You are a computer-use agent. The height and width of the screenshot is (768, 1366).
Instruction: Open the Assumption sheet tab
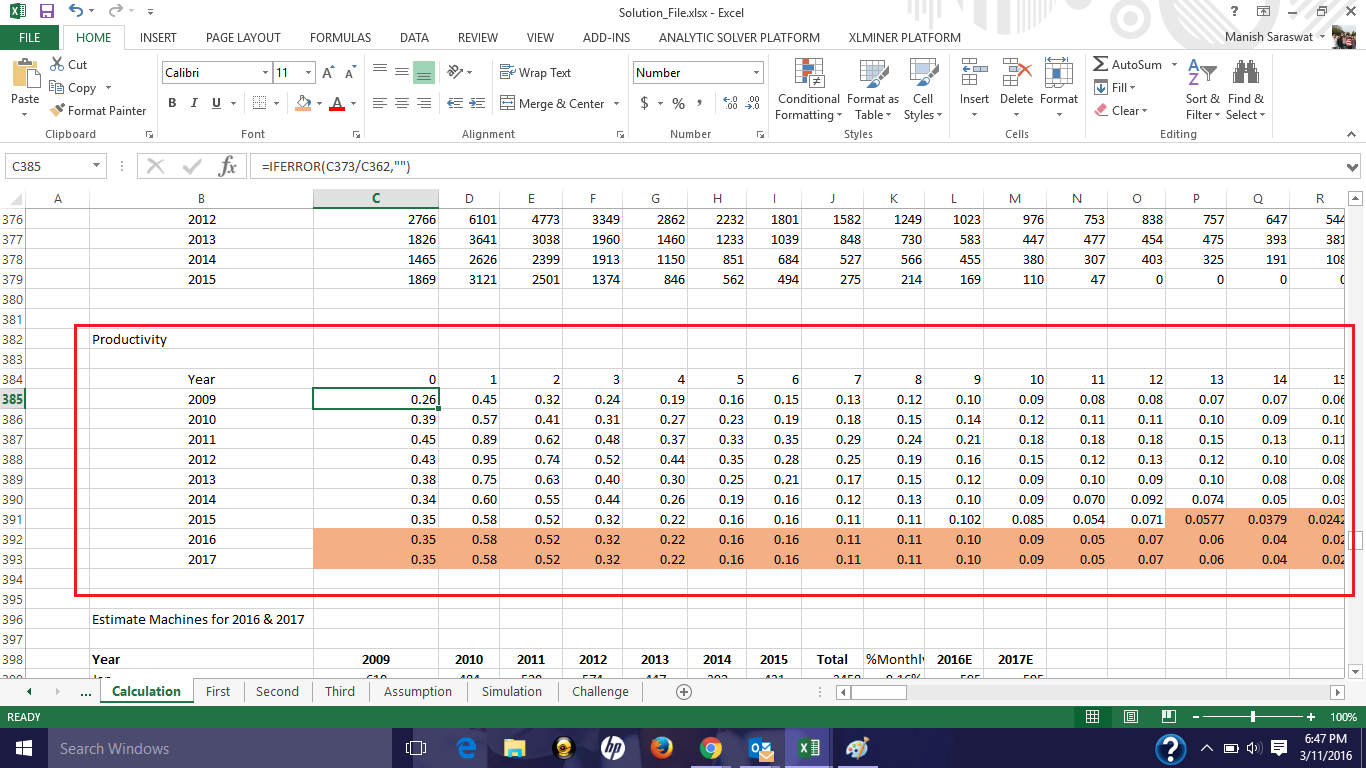click(418, 691)
